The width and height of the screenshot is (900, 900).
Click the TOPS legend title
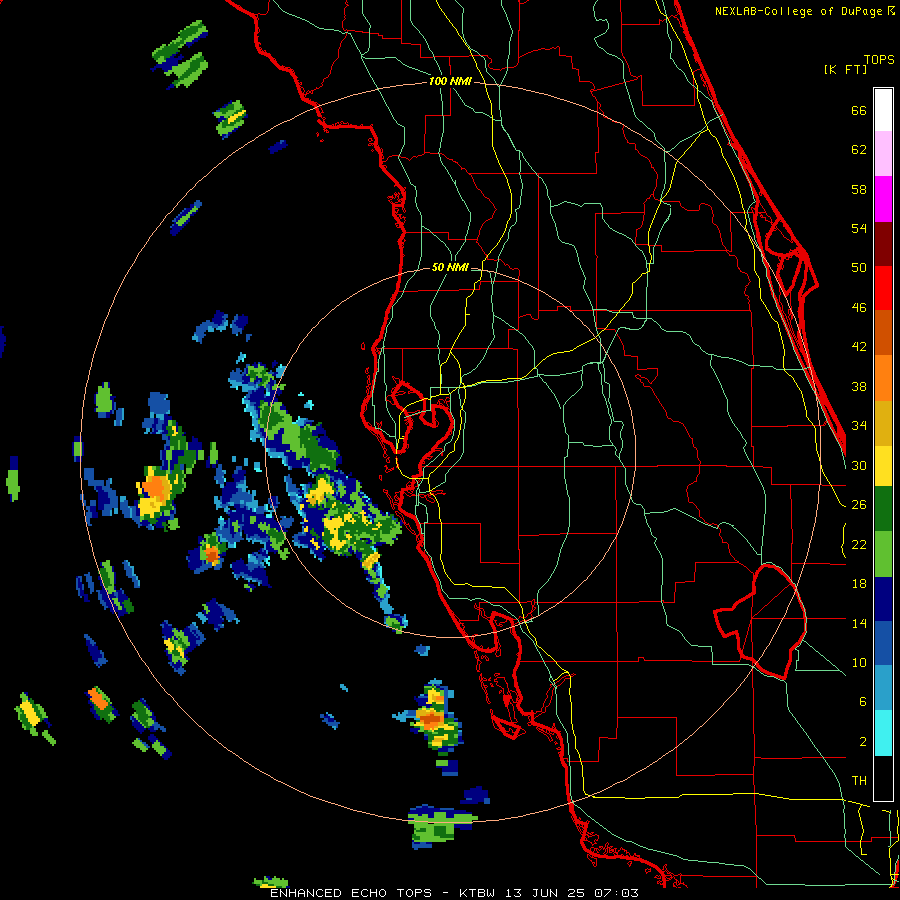879,60
